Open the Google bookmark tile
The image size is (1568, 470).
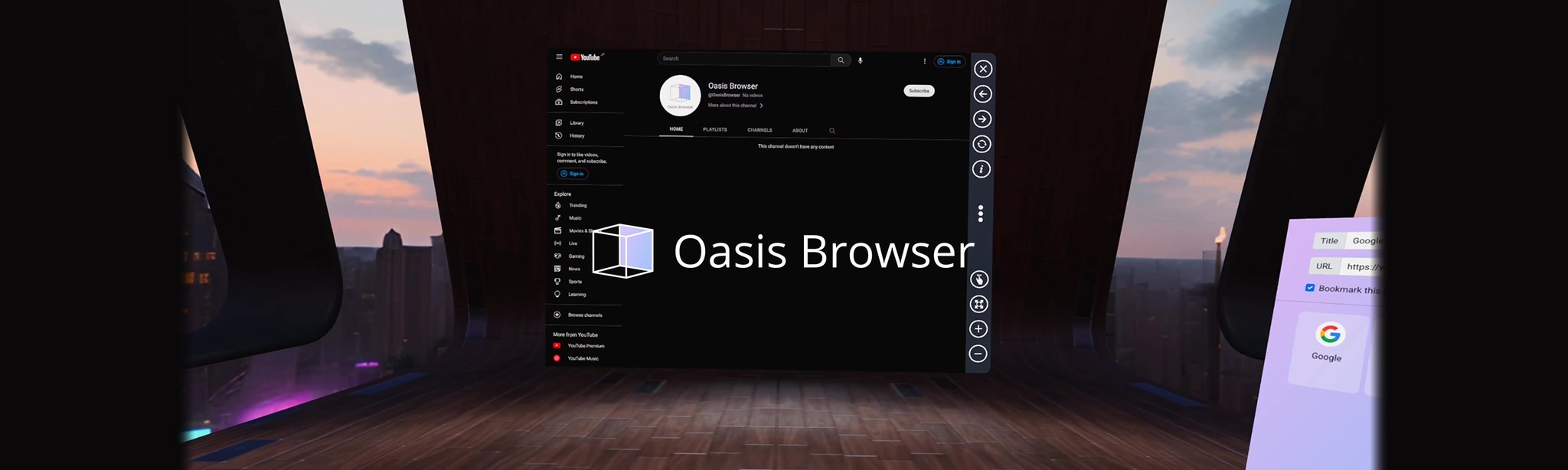[x=1328, y=352]
